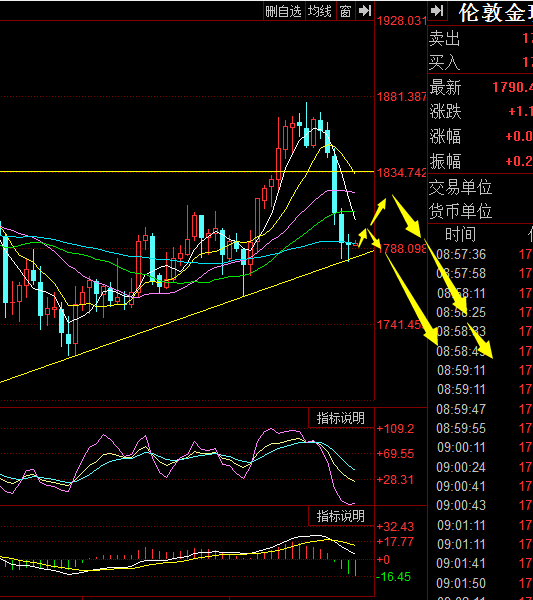Click the 最新 latest price value
Screen dimensions: 533x600
[513, 87]
